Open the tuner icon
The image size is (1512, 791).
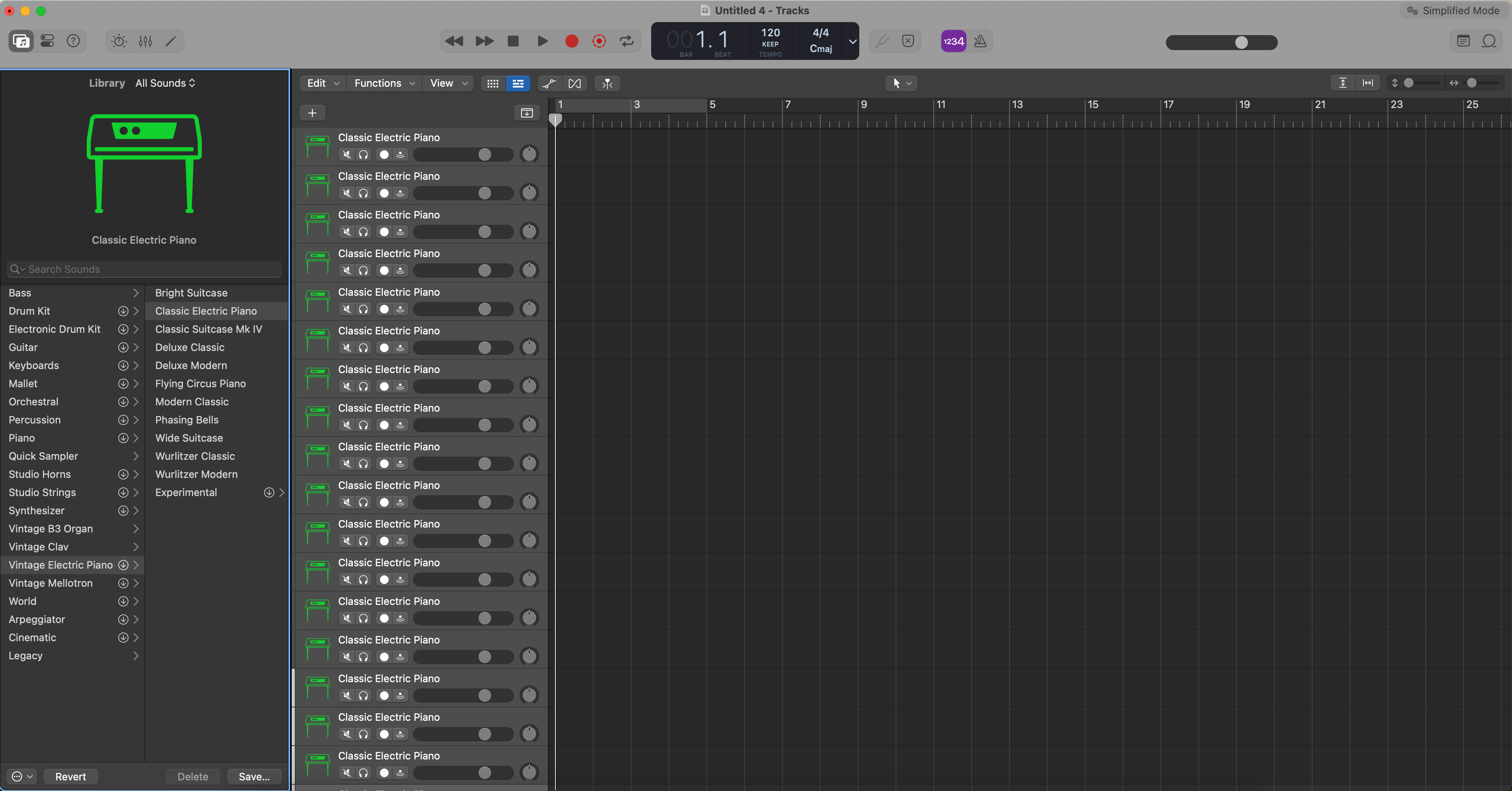click(882, 41)
